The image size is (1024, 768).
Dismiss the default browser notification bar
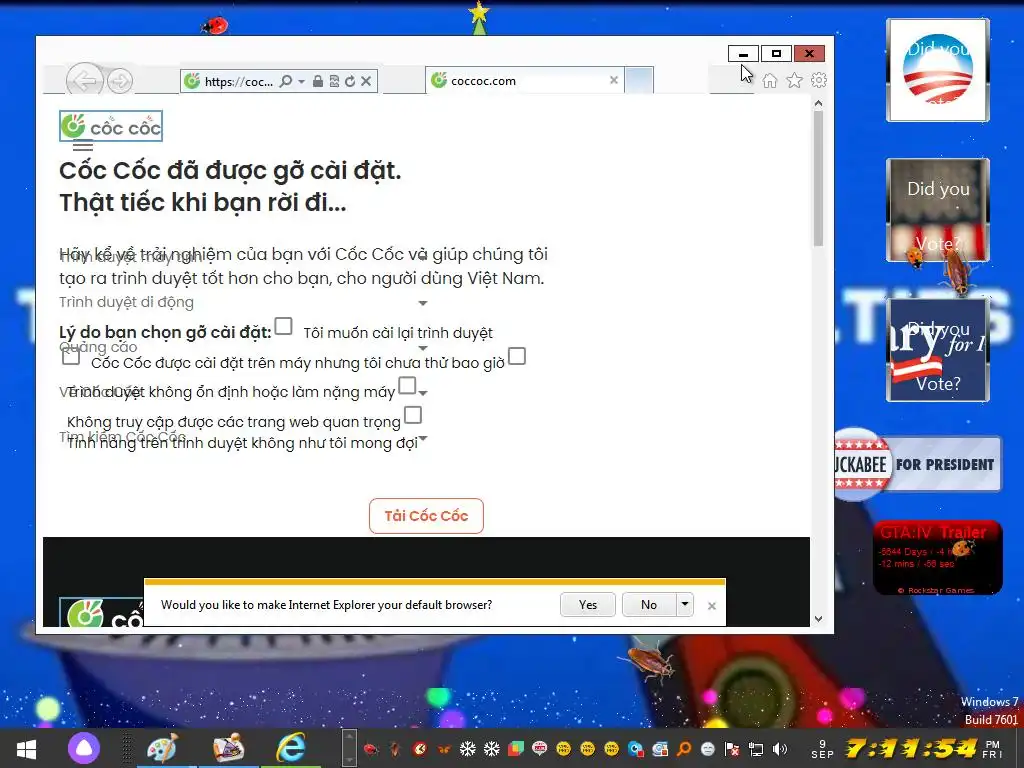pos(712,606)
